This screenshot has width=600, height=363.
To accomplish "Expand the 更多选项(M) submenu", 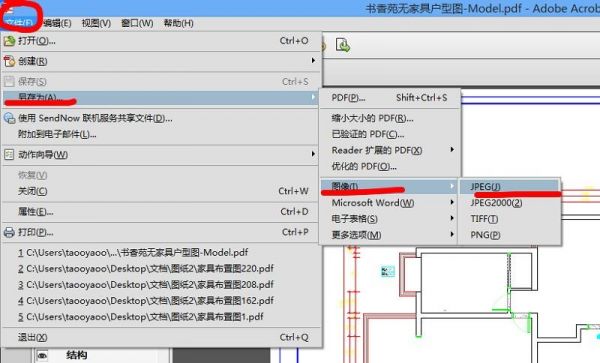I will [x=390, y=235].
